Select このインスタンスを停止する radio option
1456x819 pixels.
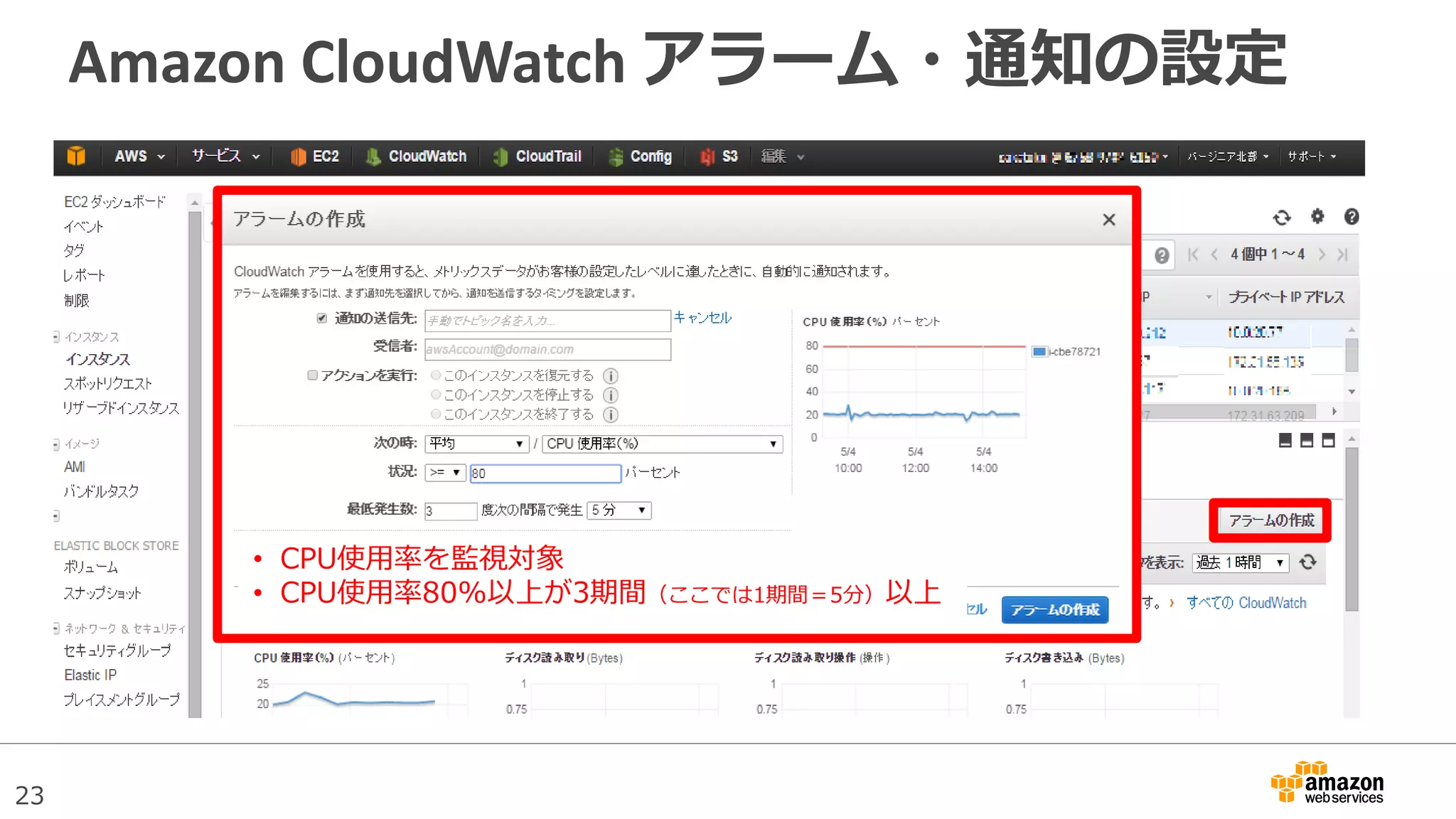pyautogui.click(x=436, y=395)
